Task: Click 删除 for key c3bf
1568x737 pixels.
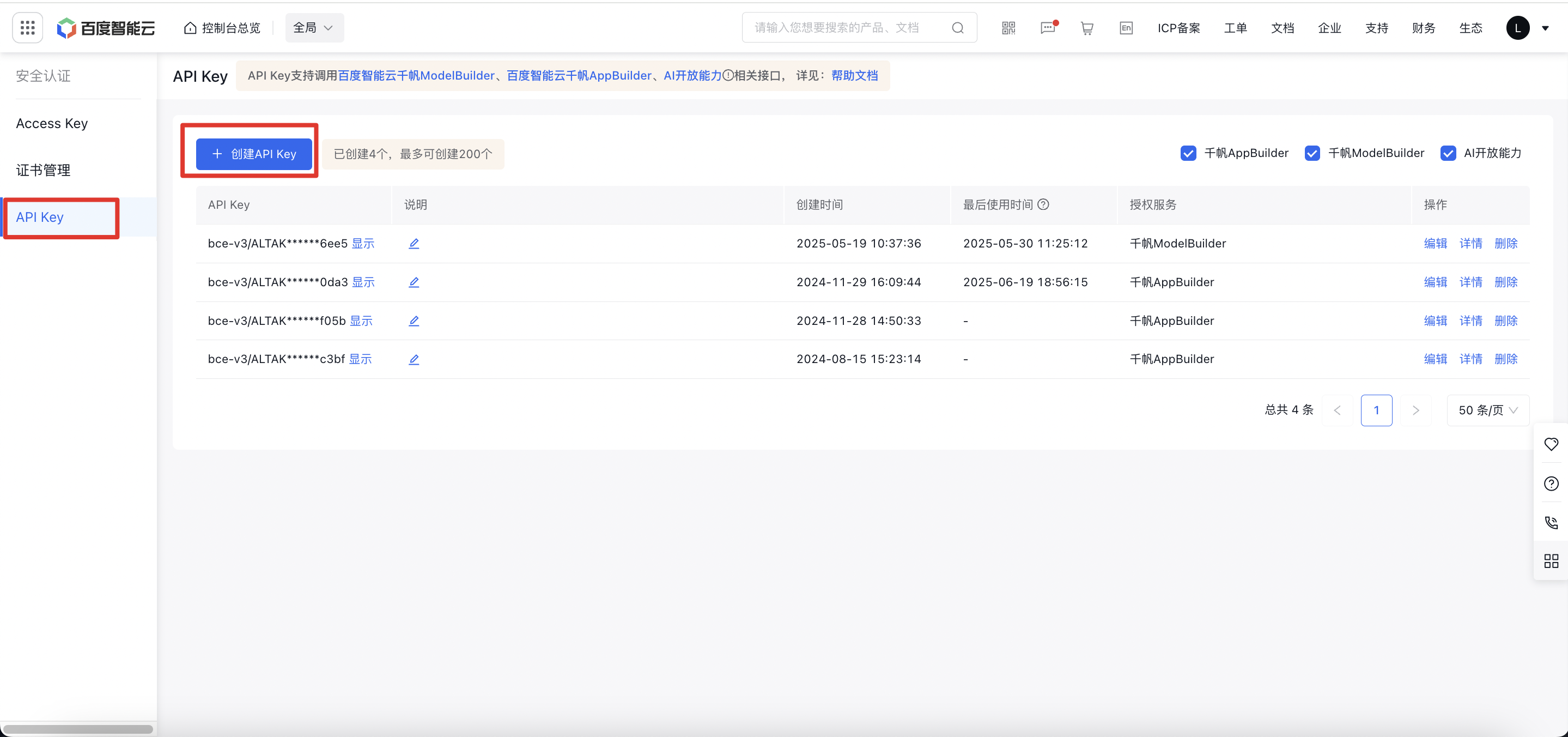Action: coord(1506,359)
